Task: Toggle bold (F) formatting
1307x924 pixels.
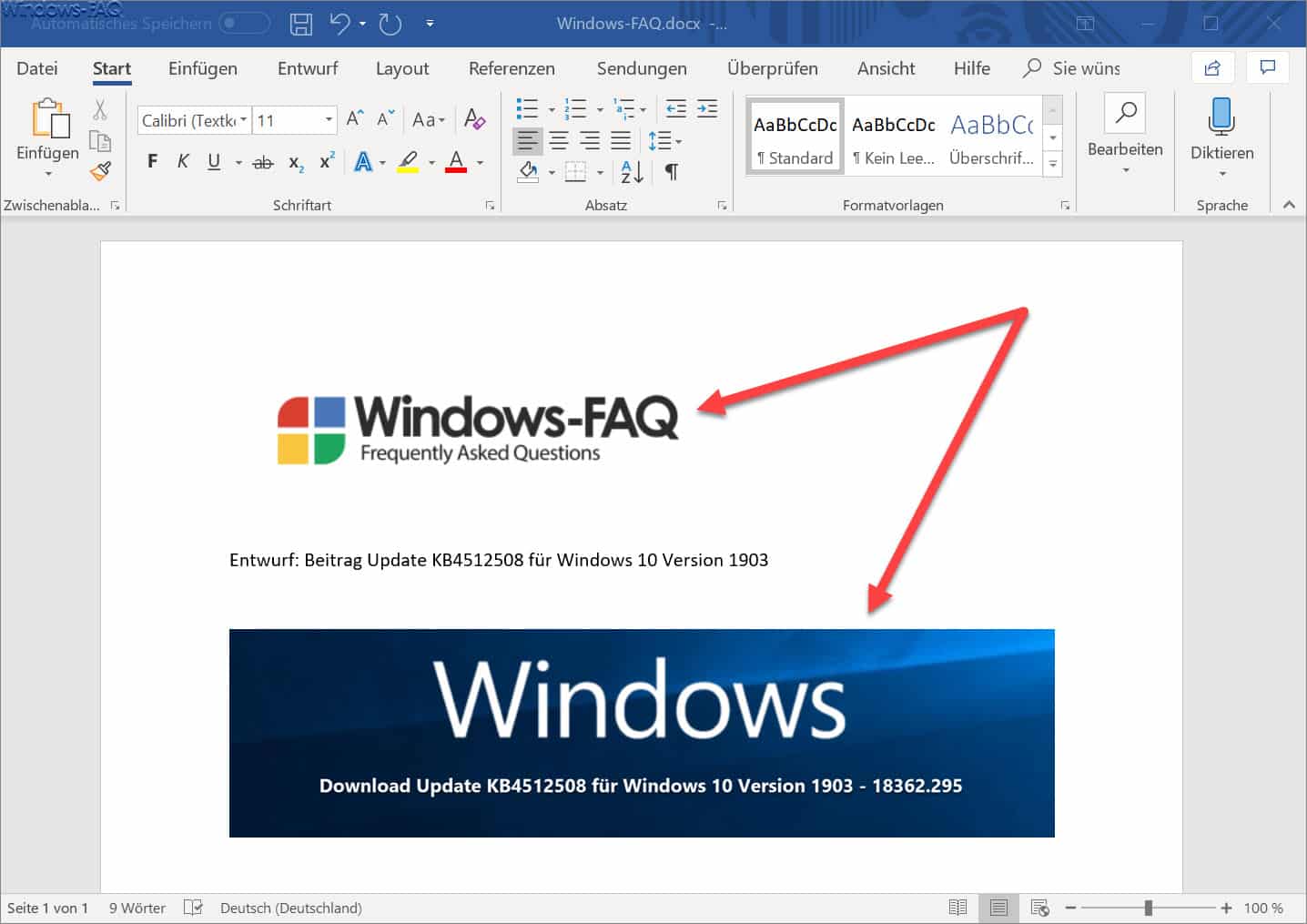Action: [x=152, y=162]
